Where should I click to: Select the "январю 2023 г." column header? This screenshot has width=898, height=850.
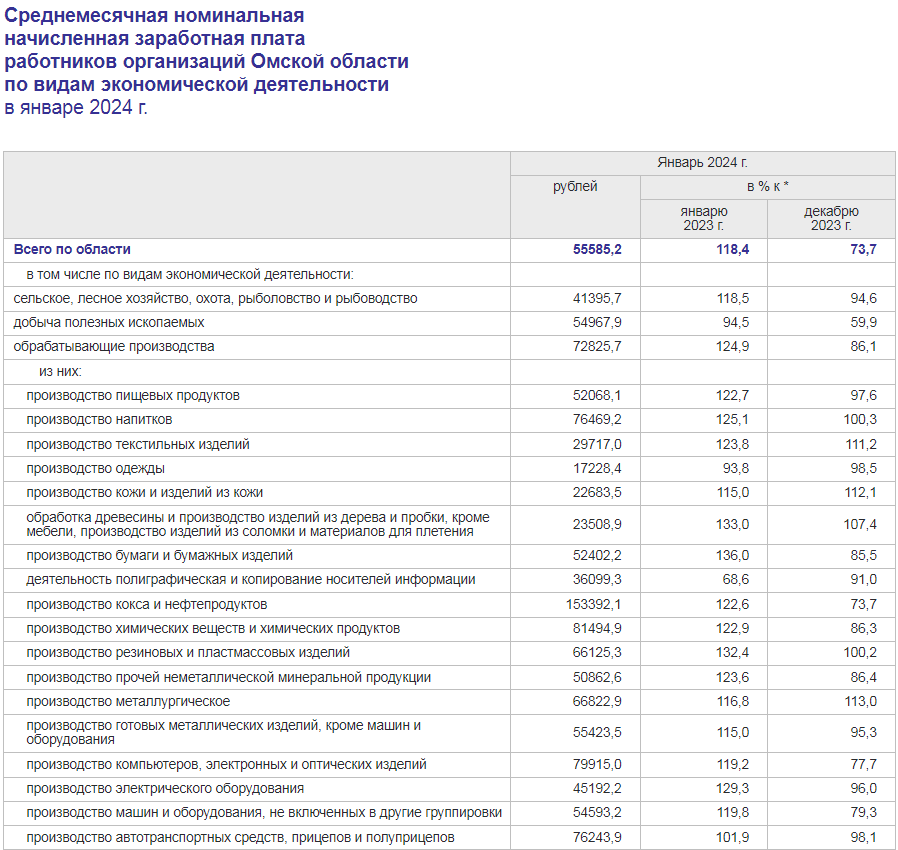pos(704,218)
